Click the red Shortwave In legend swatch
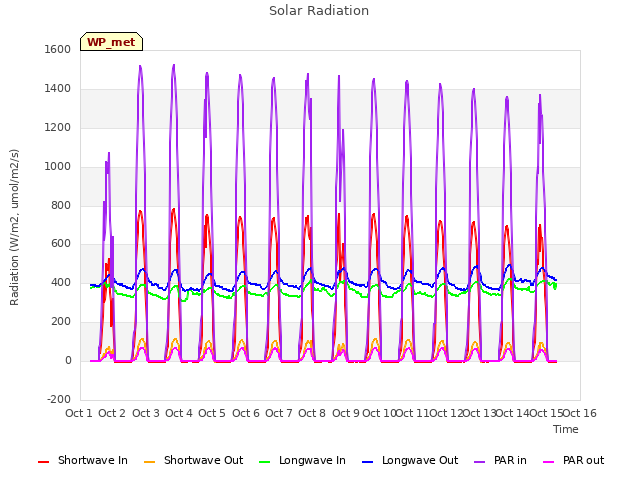 (43, 462)
